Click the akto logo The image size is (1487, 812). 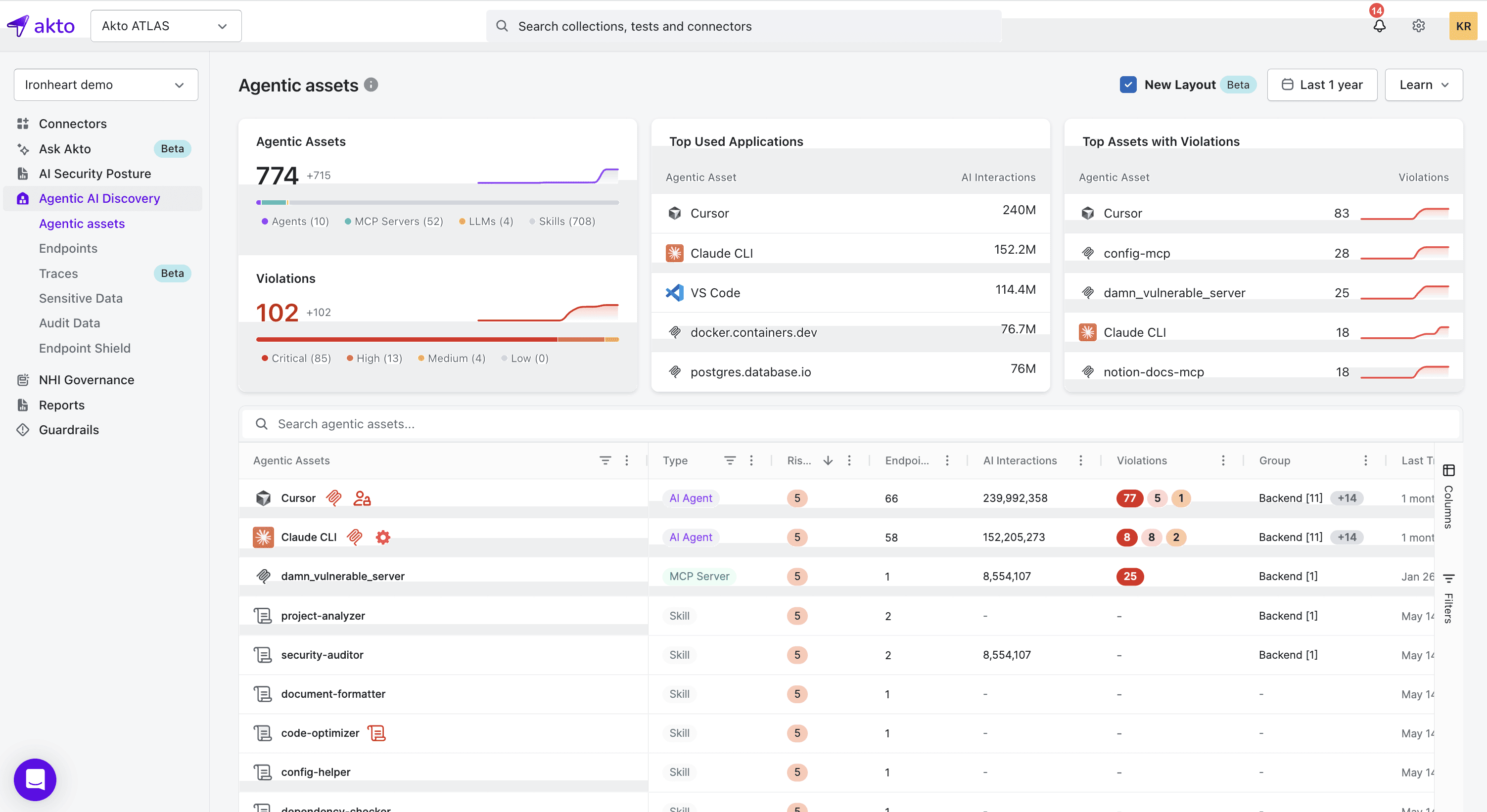click(x=41, y=26)
